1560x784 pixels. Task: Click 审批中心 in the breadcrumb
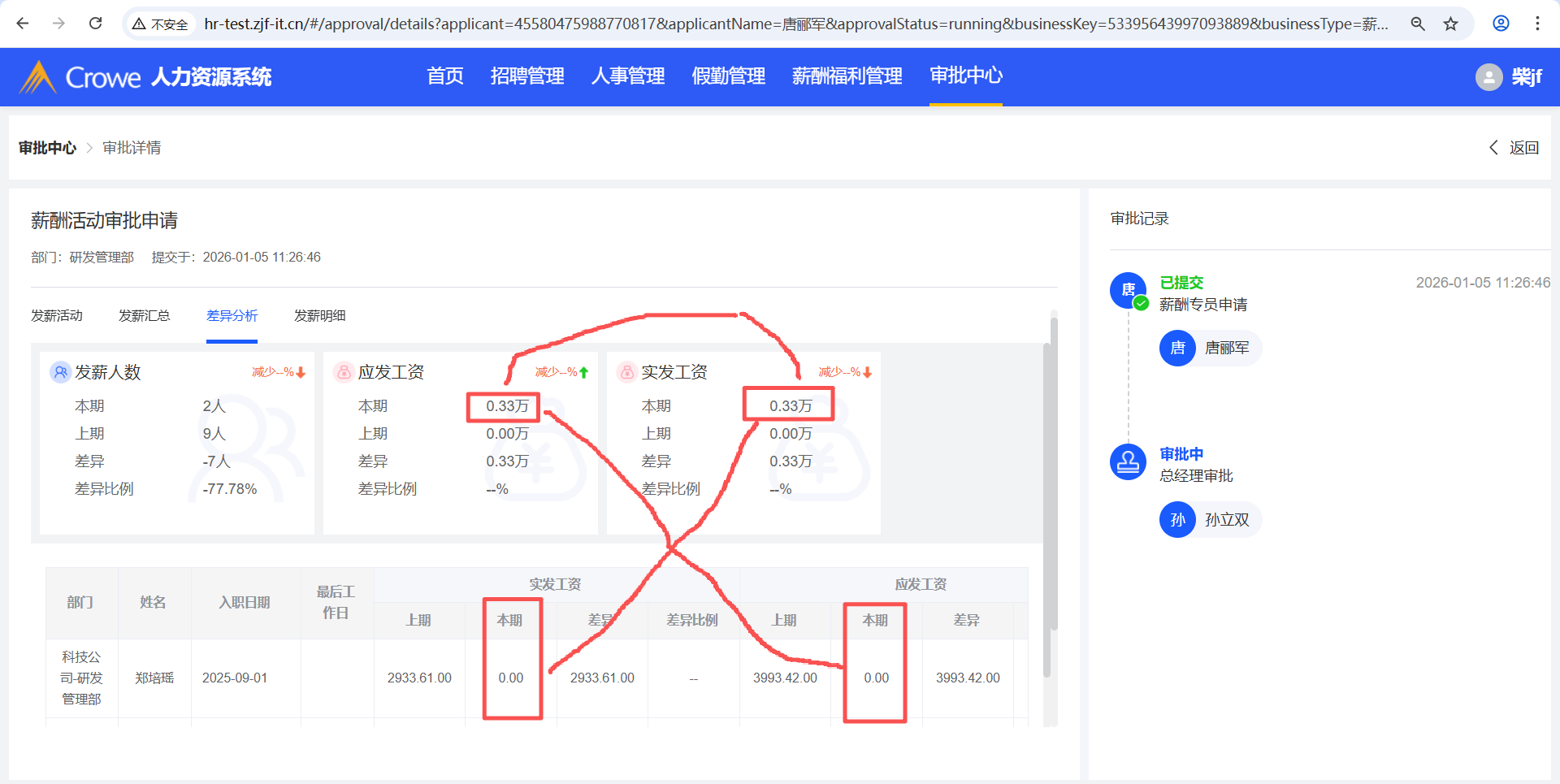pos(47,148)
